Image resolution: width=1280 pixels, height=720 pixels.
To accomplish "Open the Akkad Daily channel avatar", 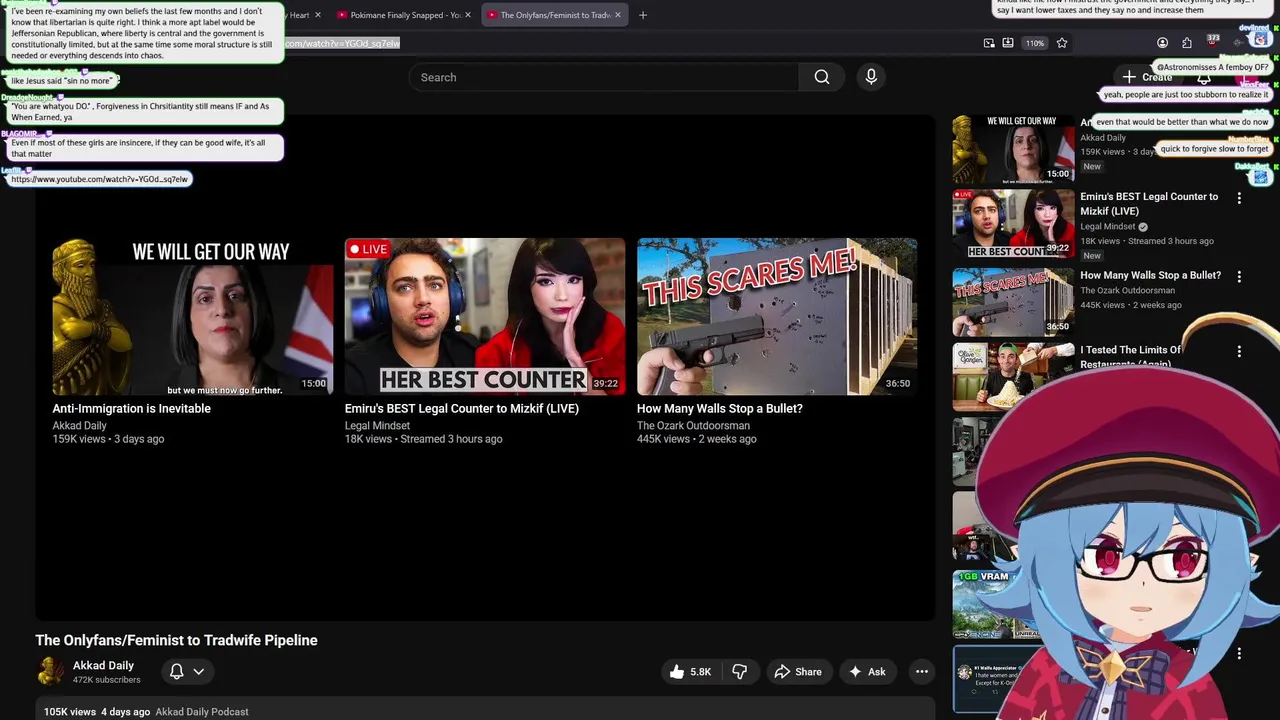I will point(50,672).
